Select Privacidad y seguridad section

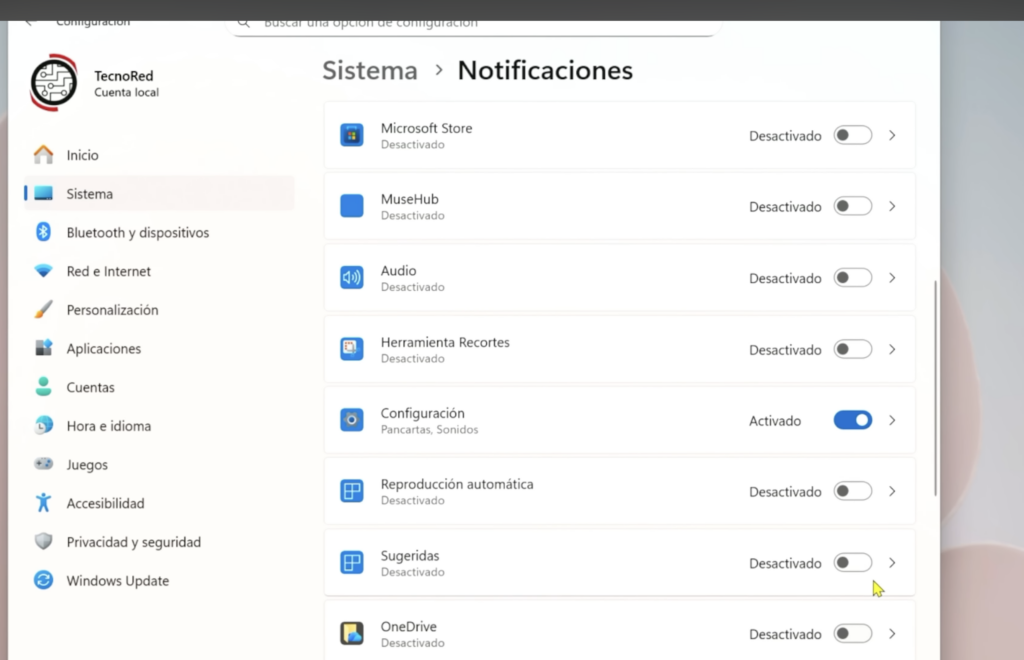(159, 541)
